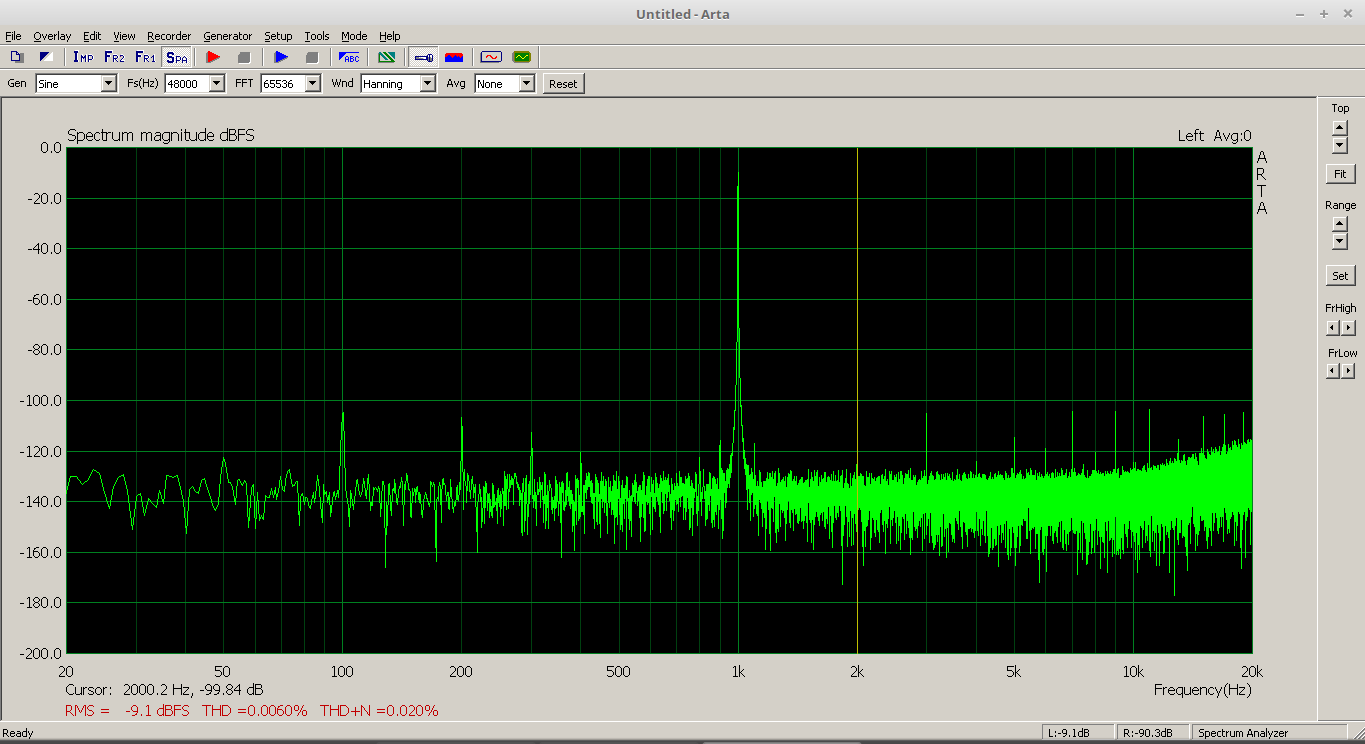1365x744 pixels.
Task: Select FR2 dual-channel frequency response mode
Action: click(114, 57)
